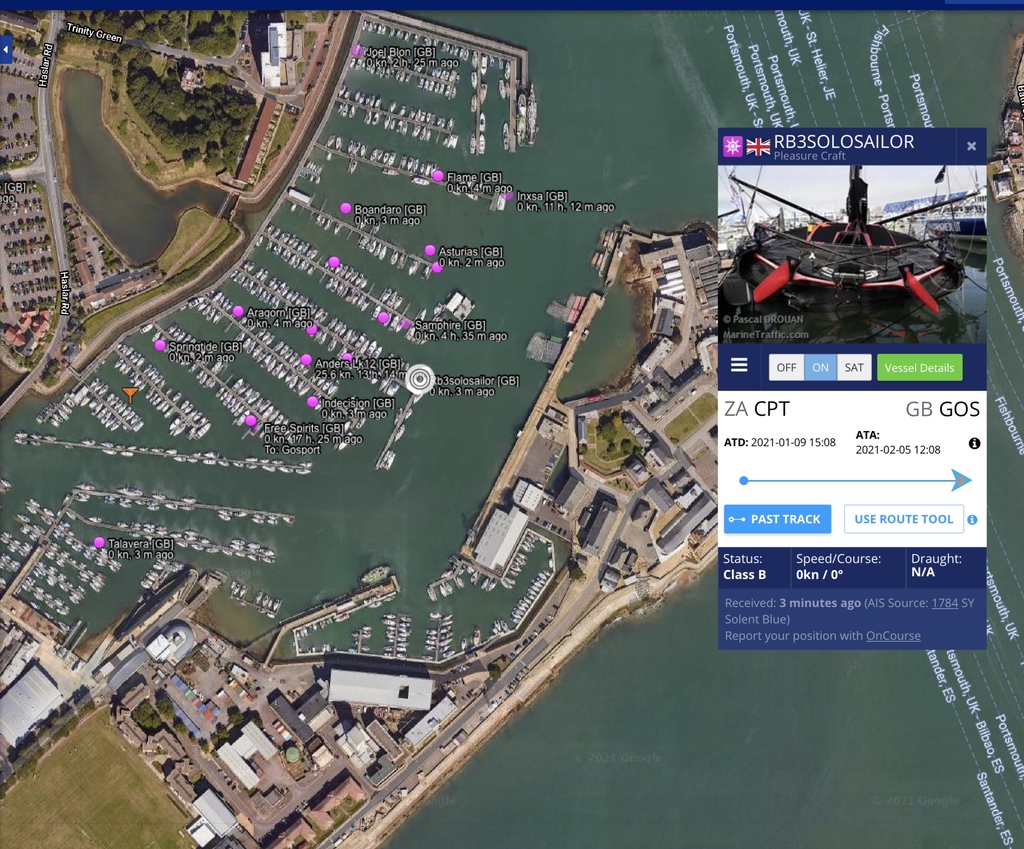Click 'Status: Class B' field

744,566
